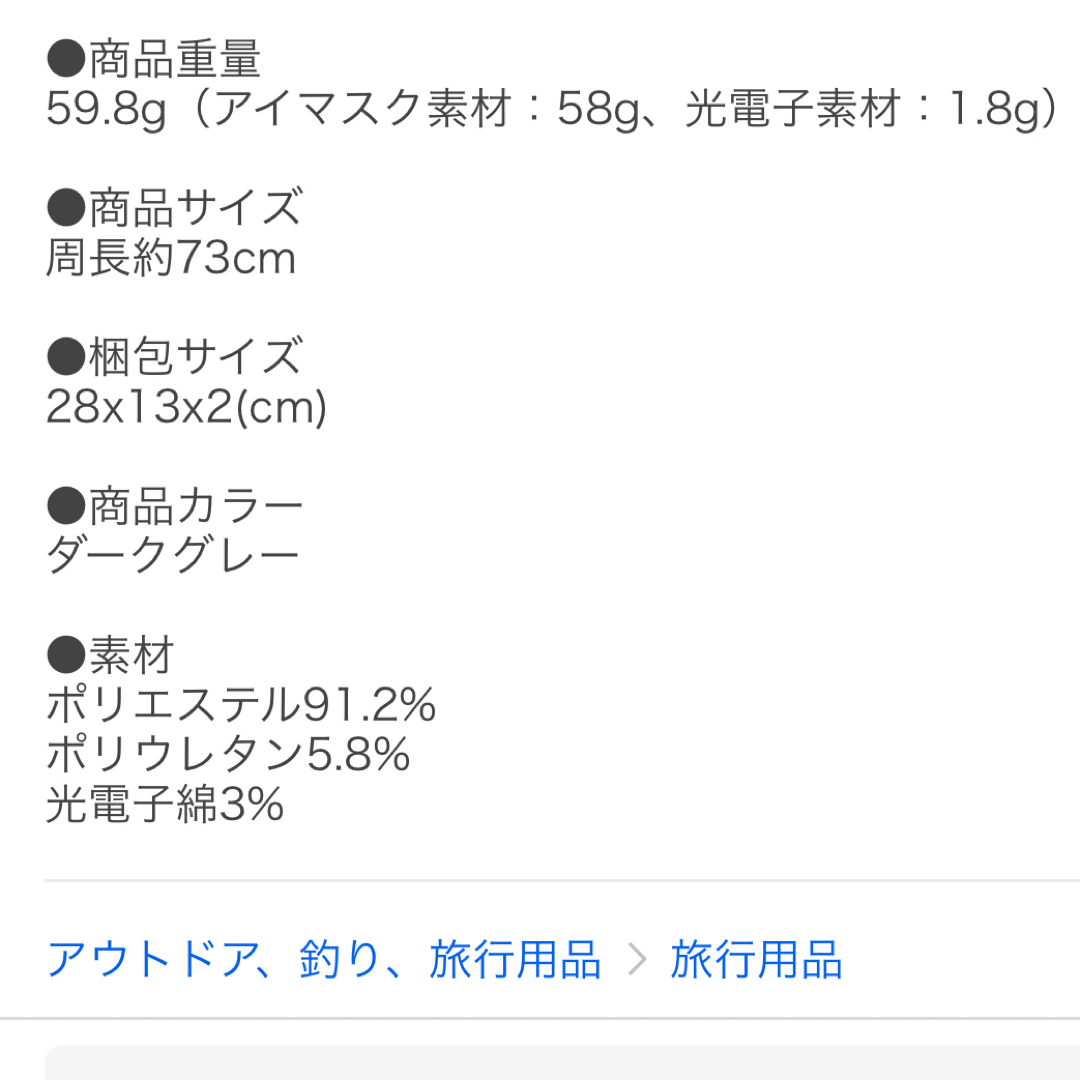Select the 光電子綿3% material line
The height and width of the screenshot is (1080, 1080).
(x=165, y=804)
